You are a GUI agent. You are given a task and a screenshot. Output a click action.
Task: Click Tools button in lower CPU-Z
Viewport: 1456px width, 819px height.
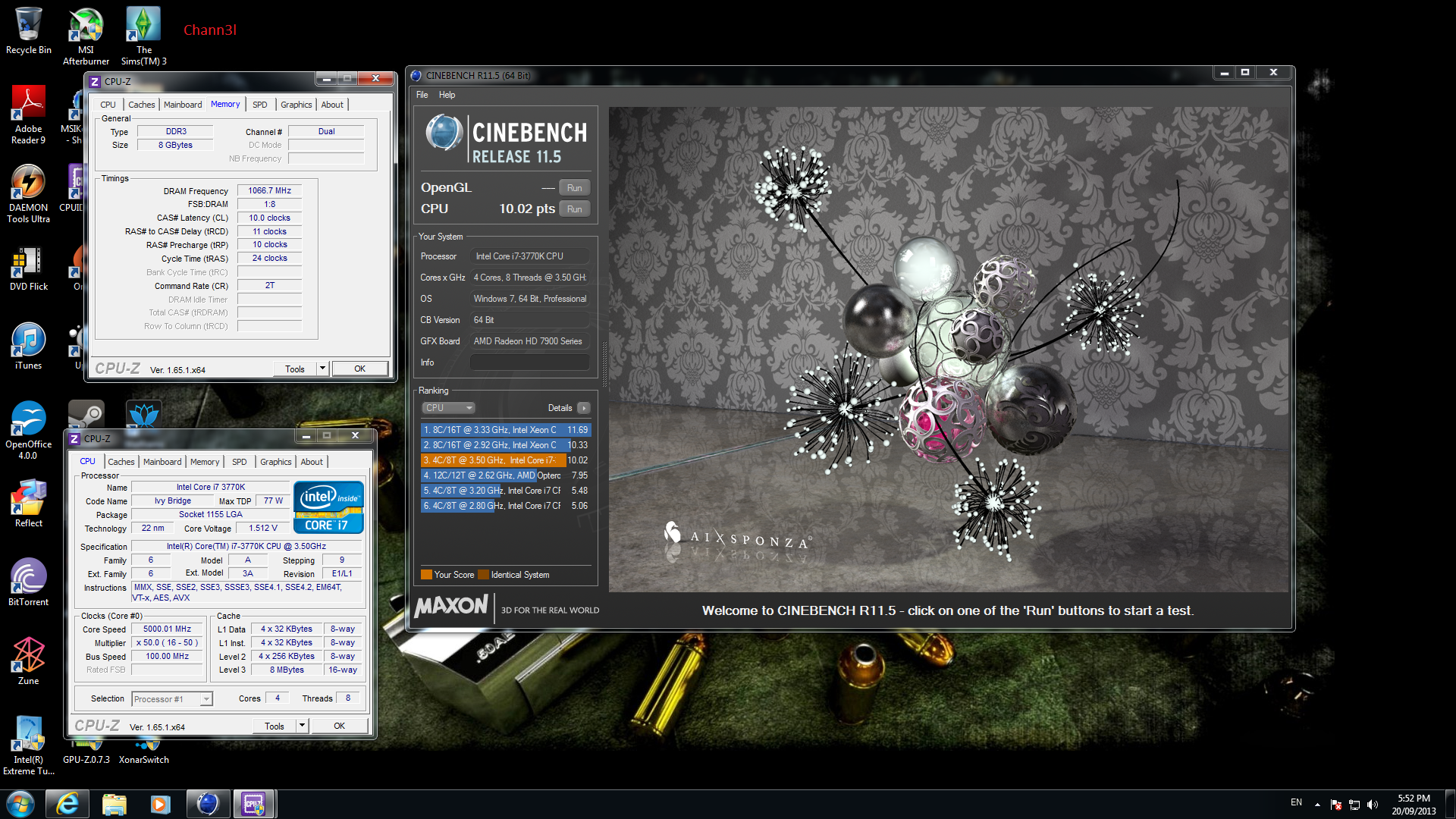275,726
